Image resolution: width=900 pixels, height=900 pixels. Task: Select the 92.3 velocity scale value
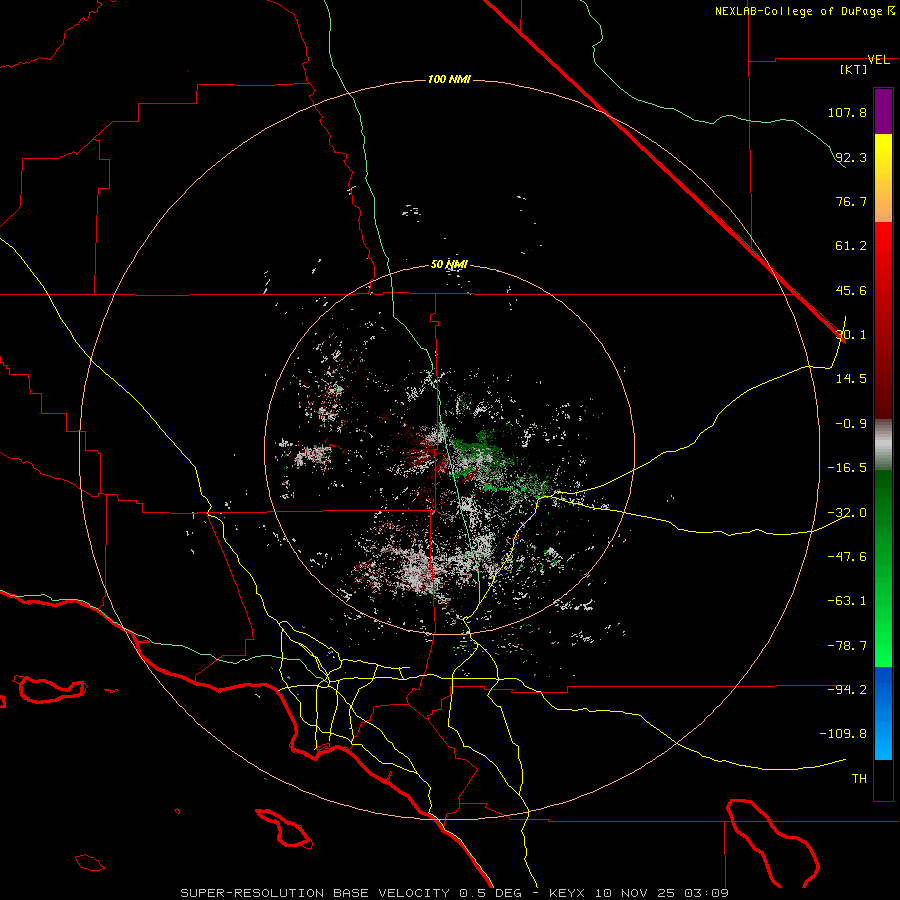point(851,157)
